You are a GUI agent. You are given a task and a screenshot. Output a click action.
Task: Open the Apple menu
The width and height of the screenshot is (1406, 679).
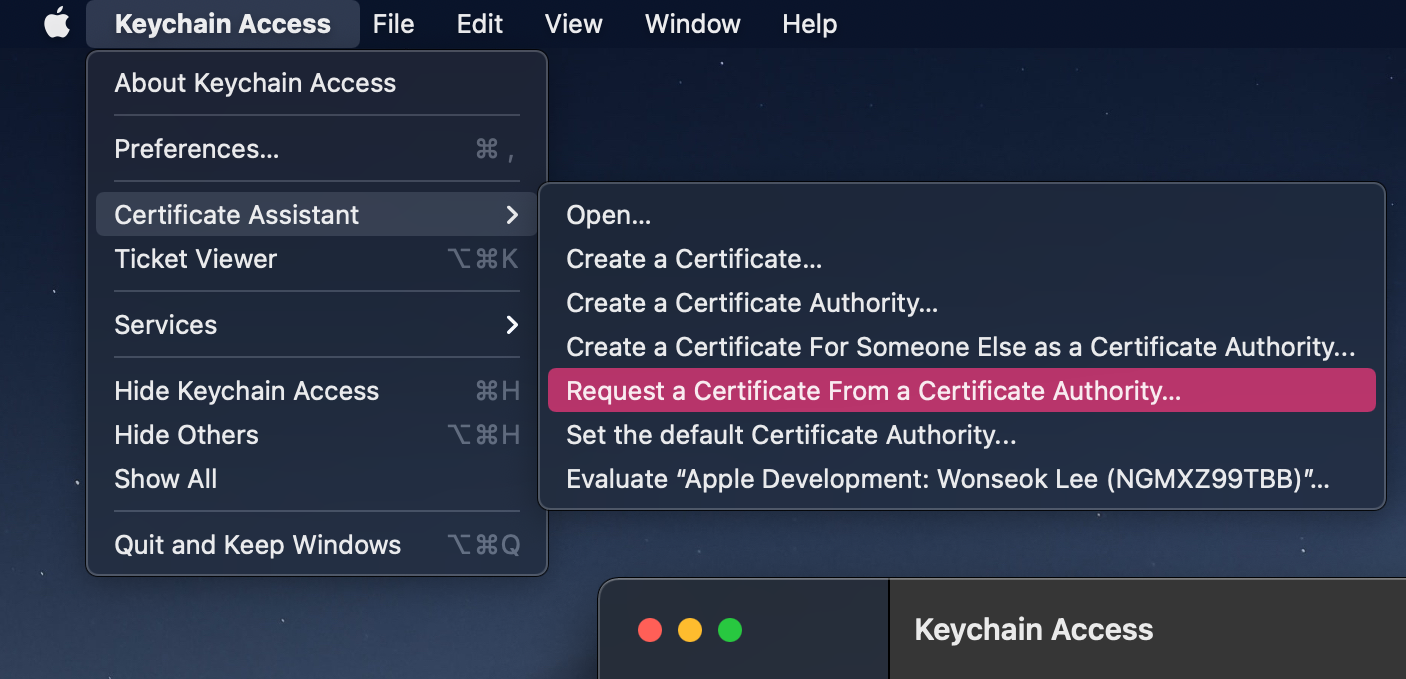[x=57, y=24]
